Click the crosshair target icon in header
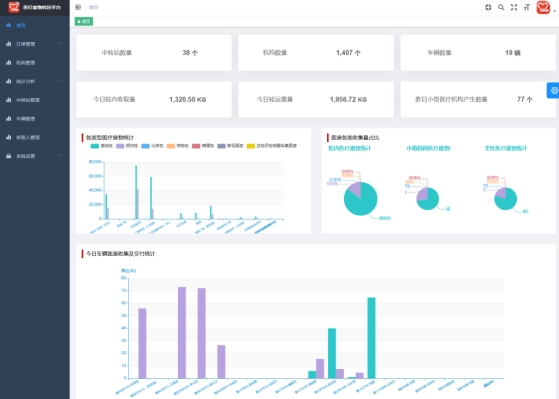This screenshot has height=399, width=559. tap(488, 7)
